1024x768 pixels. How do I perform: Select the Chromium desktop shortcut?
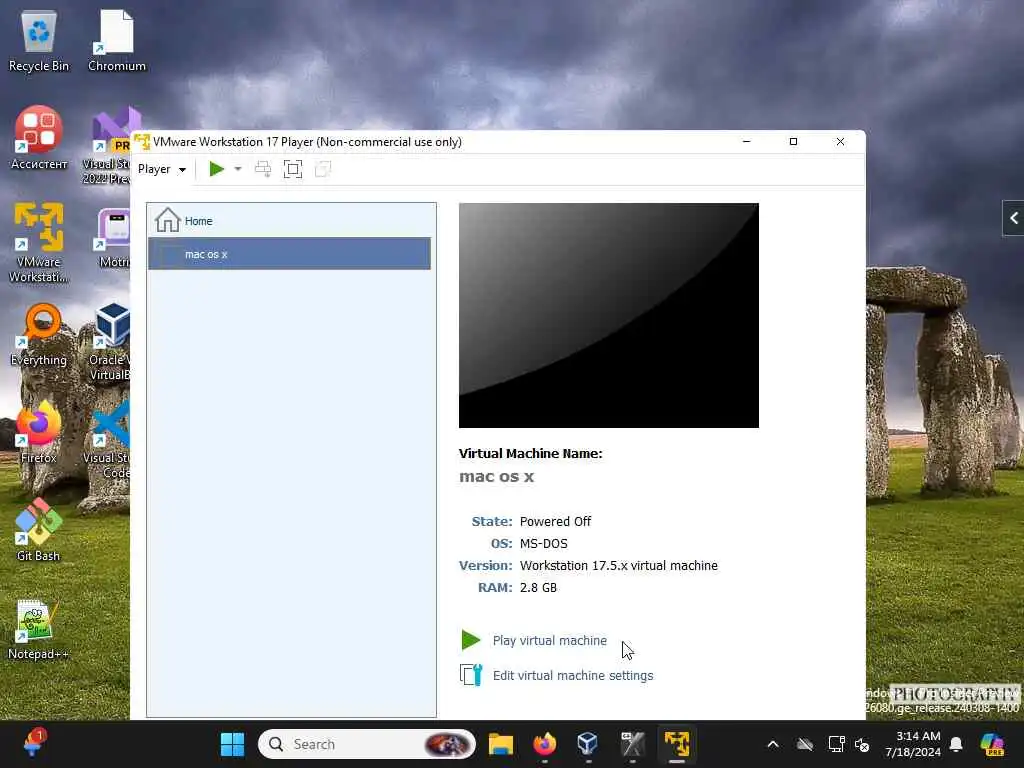click(117, 40)
